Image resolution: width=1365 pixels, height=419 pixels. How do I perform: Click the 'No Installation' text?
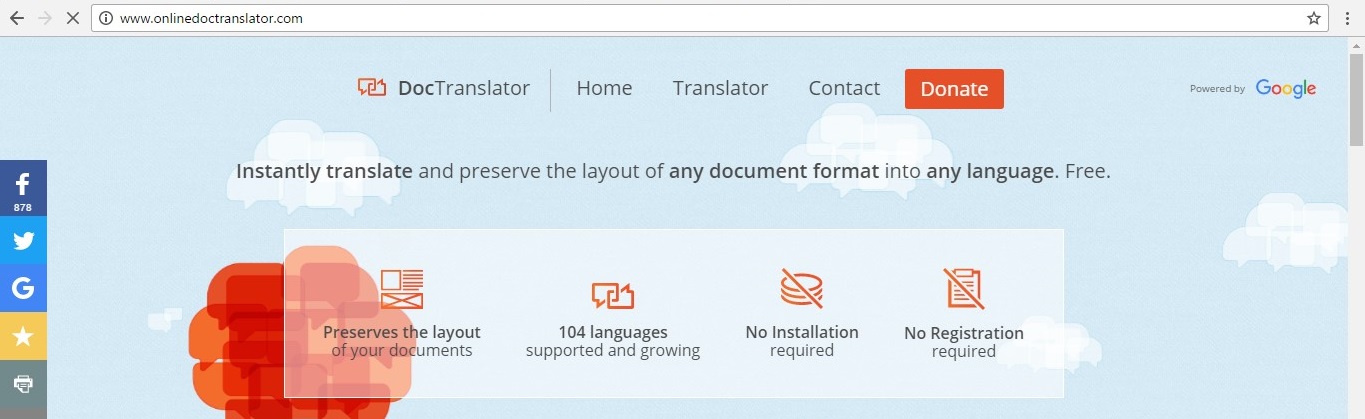[802, 332]
